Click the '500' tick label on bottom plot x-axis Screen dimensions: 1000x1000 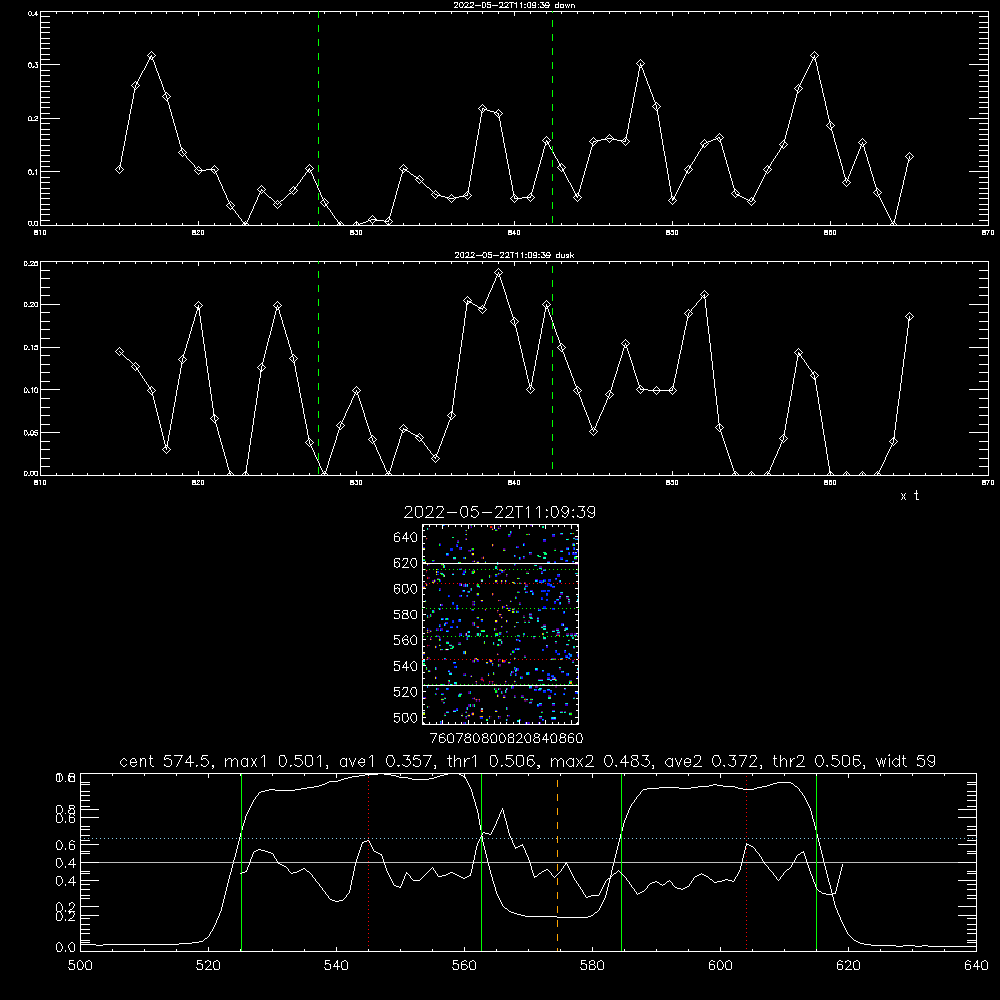(x=80, y=966)
